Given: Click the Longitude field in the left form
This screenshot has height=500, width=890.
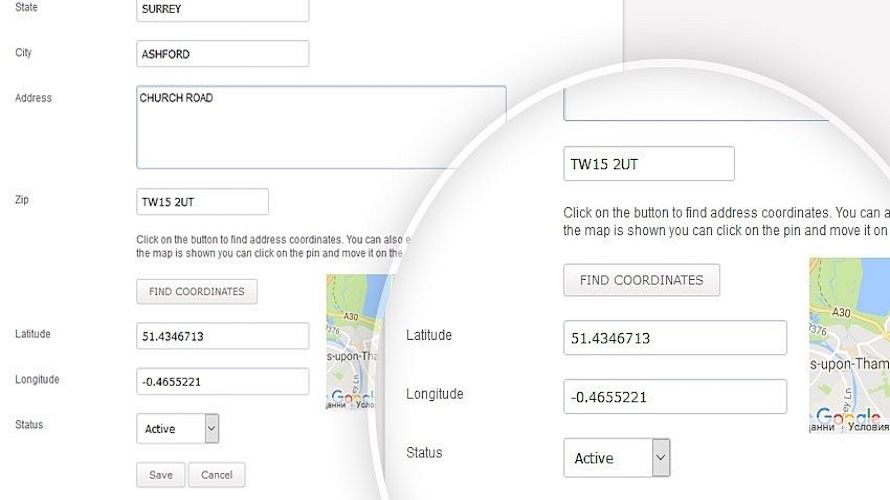Looking at the screenshot, I should click(x=222, y=381).
